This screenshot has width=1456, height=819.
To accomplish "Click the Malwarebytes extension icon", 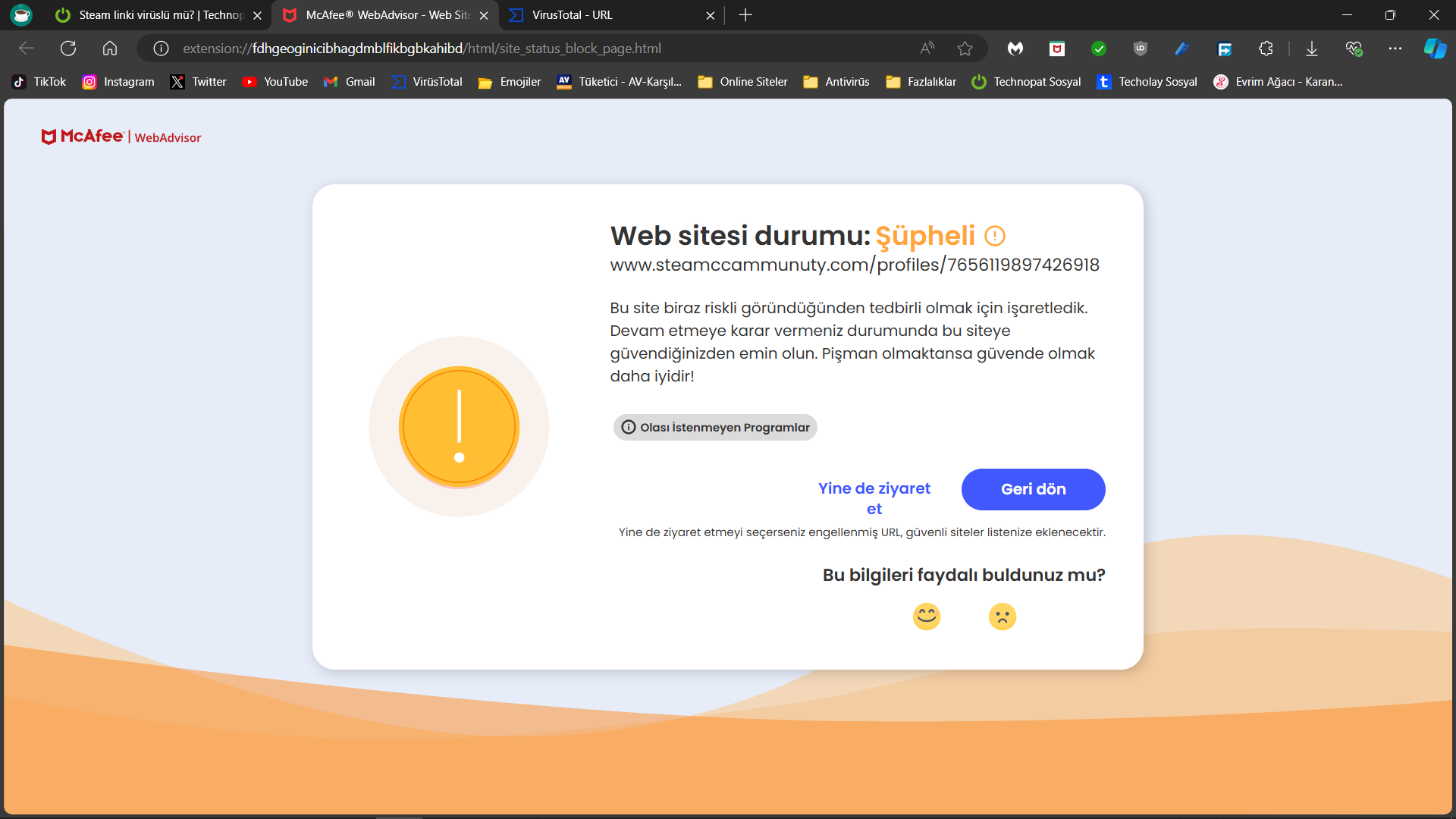I will click(x=1015, y=49).
